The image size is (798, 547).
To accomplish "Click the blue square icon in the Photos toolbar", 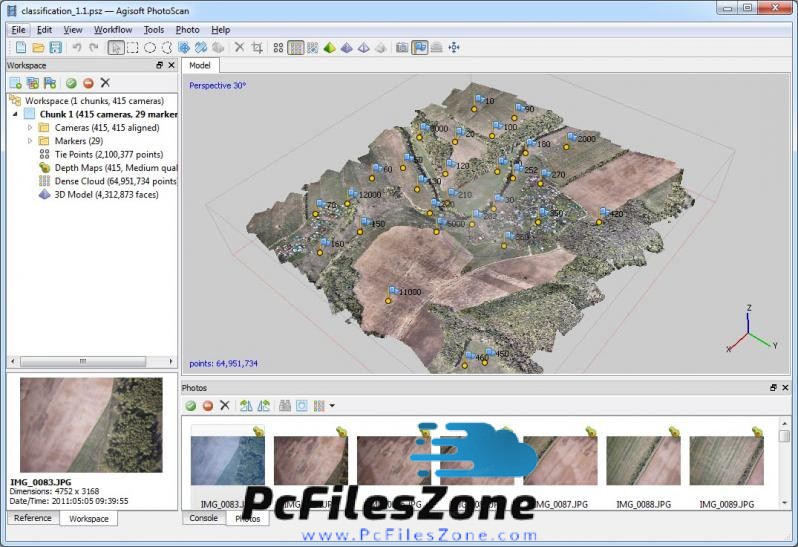I will tap(302, 406).
